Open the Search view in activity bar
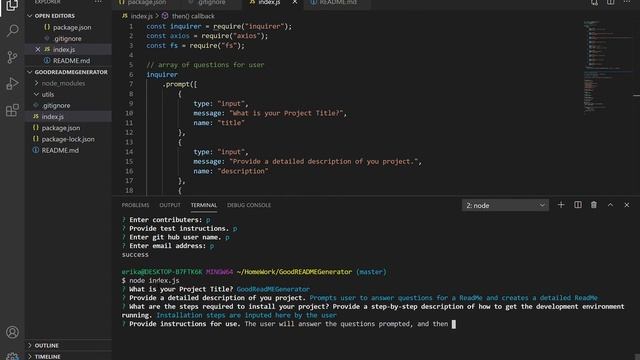This screenshot has width=640, height=360. (12, 31)
